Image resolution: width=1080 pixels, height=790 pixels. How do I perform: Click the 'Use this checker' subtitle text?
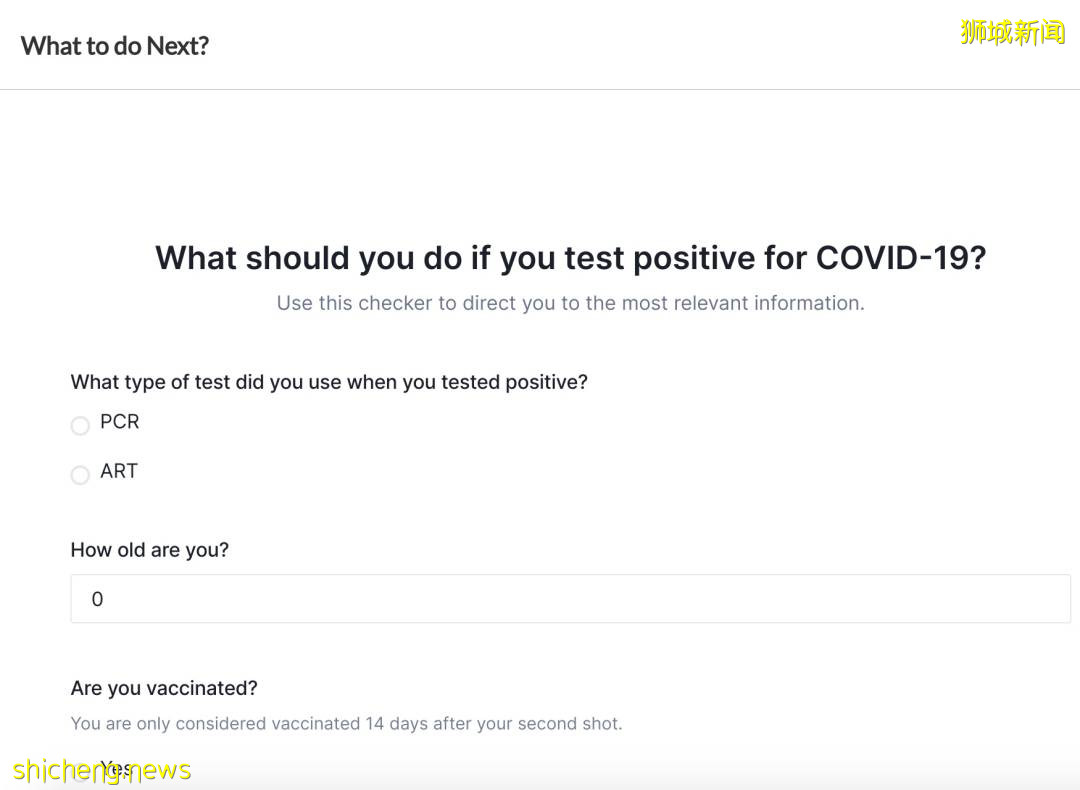[570, 303]
